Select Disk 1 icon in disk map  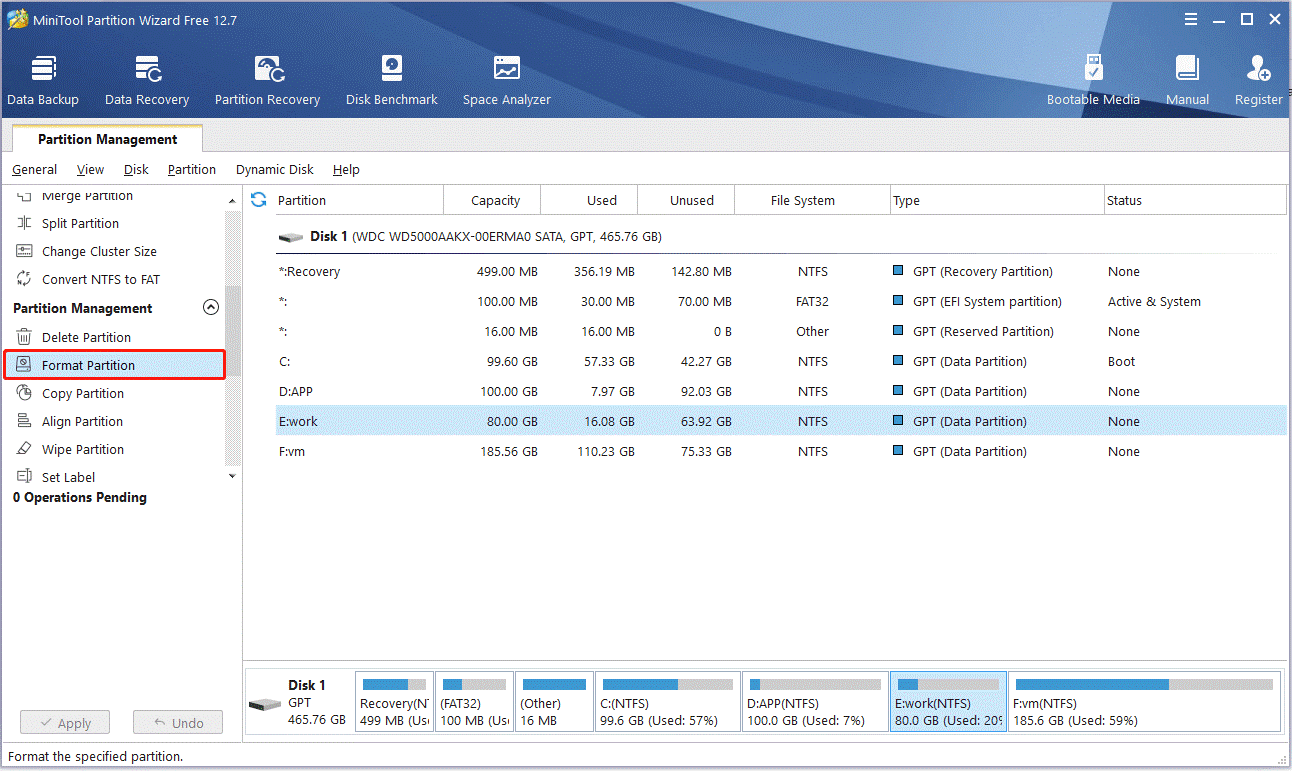(x=265, y=705)
